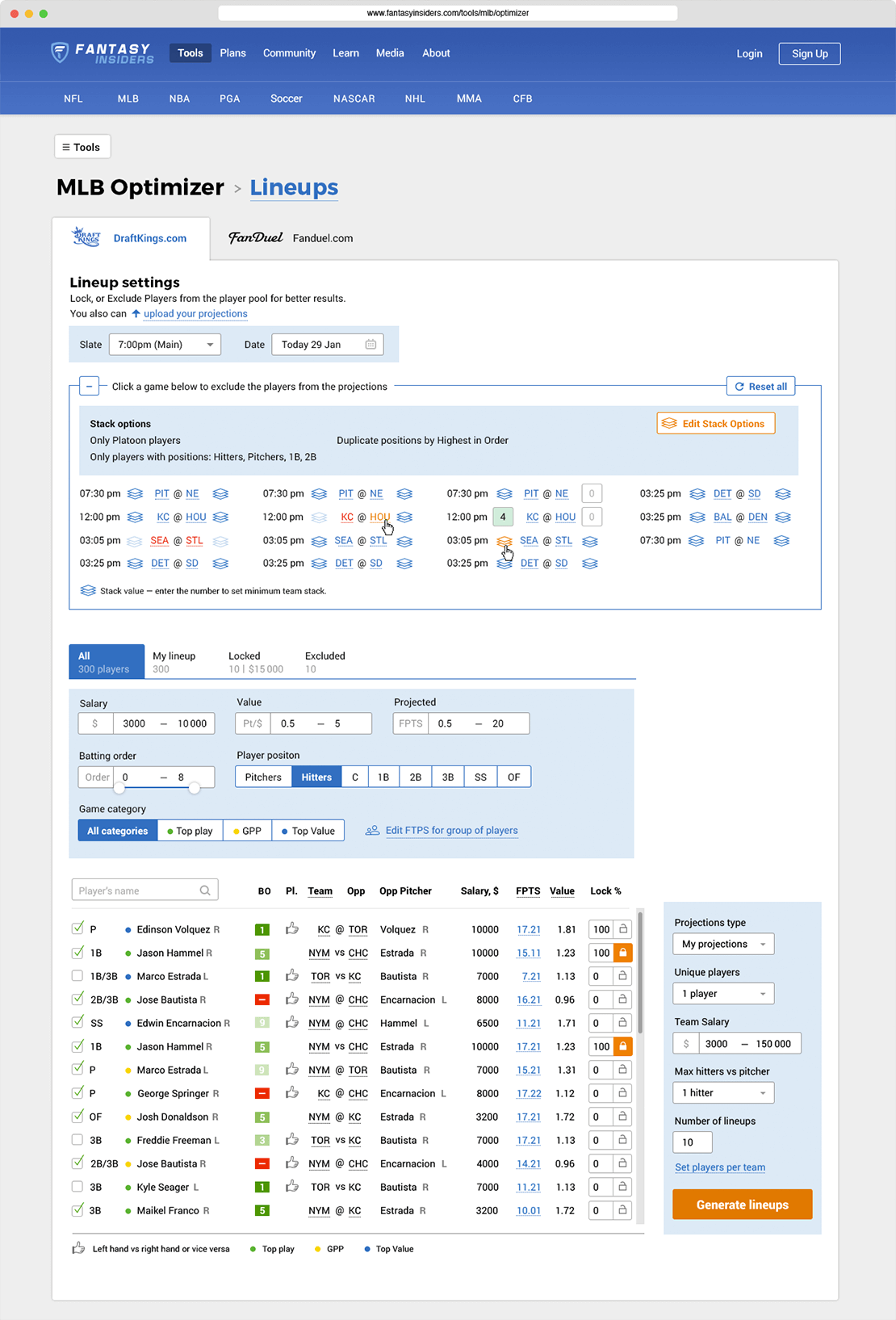This screenshot has width=896, height=1320.
Task: Uncheck the Edwin Encarnacion checkbox
Action: [77, 1022]
